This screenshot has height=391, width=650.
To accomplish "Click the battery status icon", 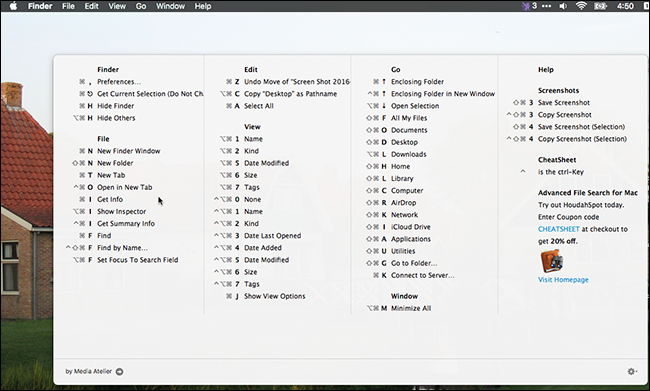I will tap(600, 6).
